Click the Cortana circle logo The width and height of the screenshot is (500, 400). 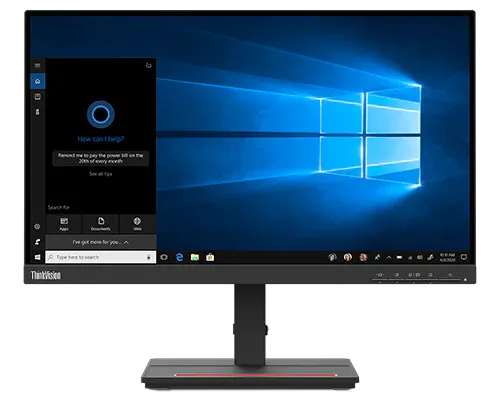click(x=101, y=114)
